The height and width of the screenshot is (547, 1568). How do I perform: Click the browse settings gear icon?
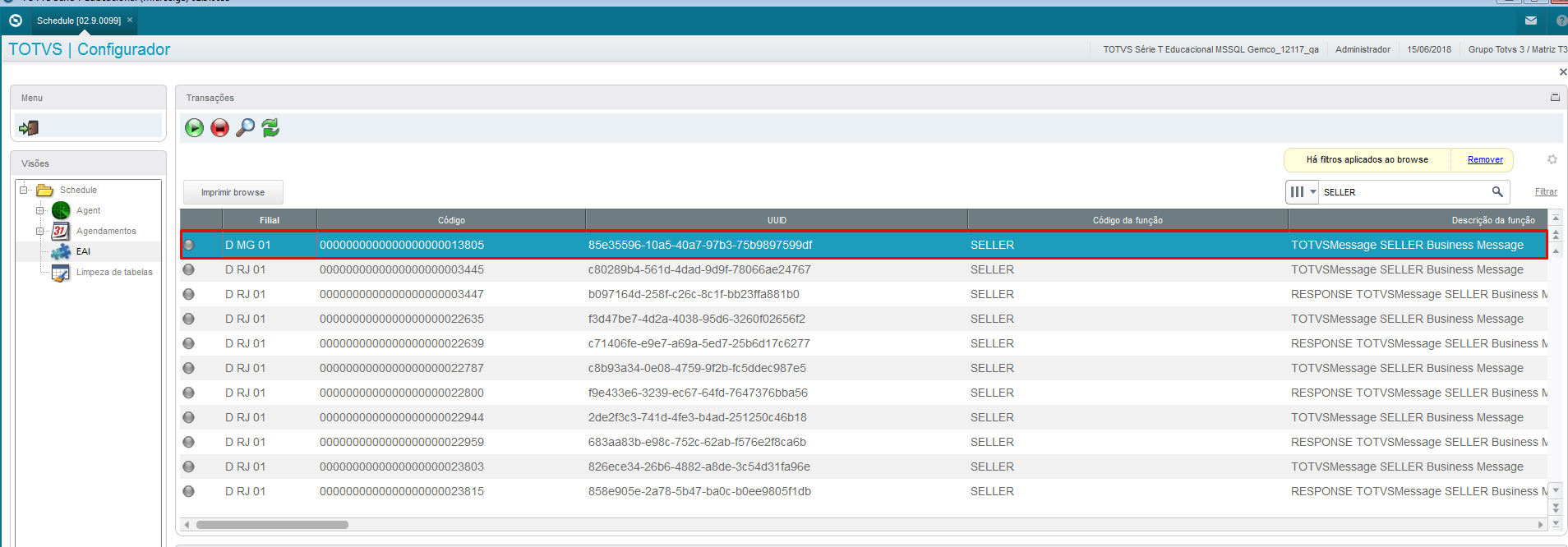[1552, 159]
